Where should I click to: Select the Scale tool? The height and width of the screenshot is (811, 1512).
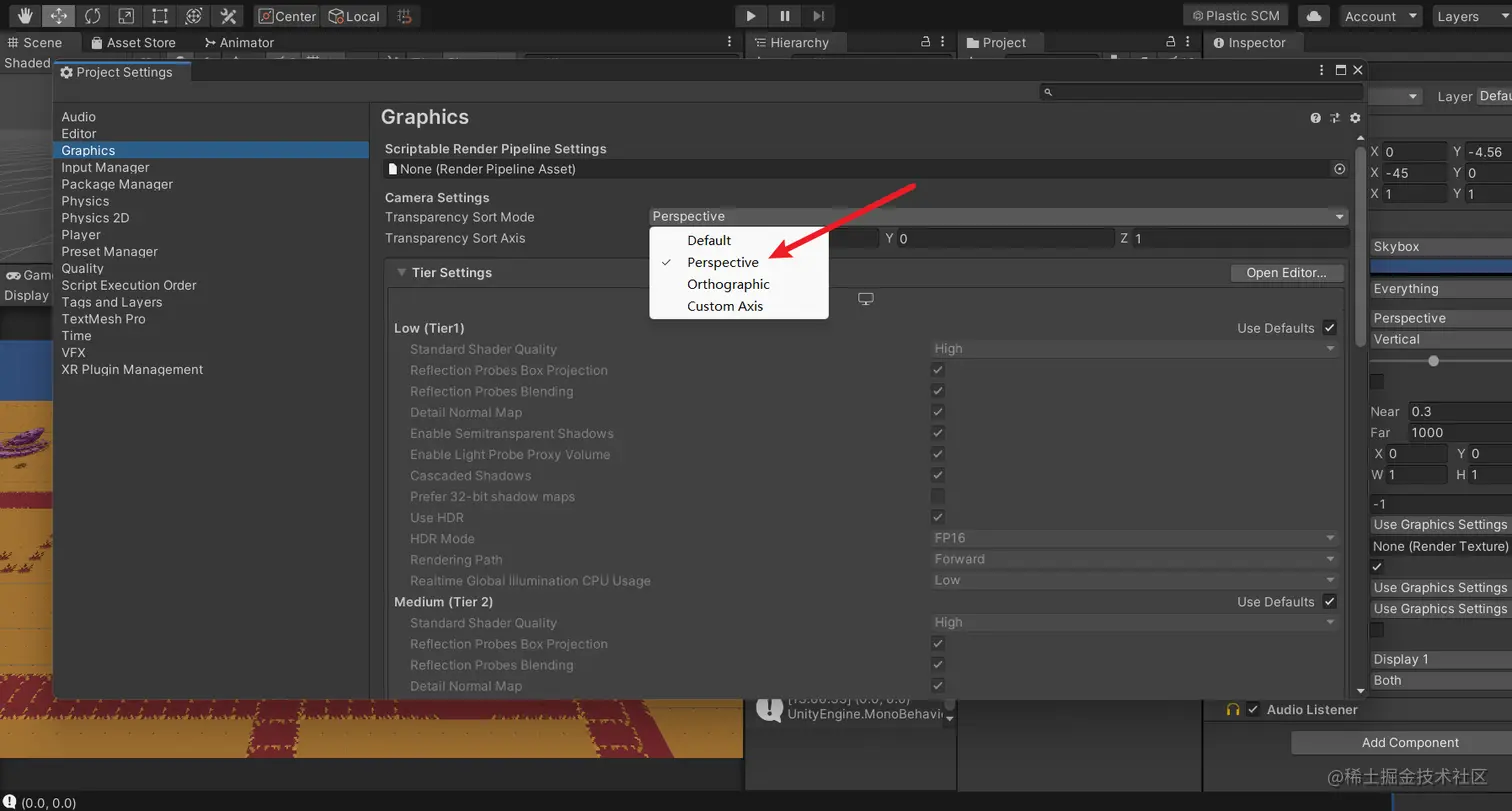pyautogui.click(x=126, y=16)
